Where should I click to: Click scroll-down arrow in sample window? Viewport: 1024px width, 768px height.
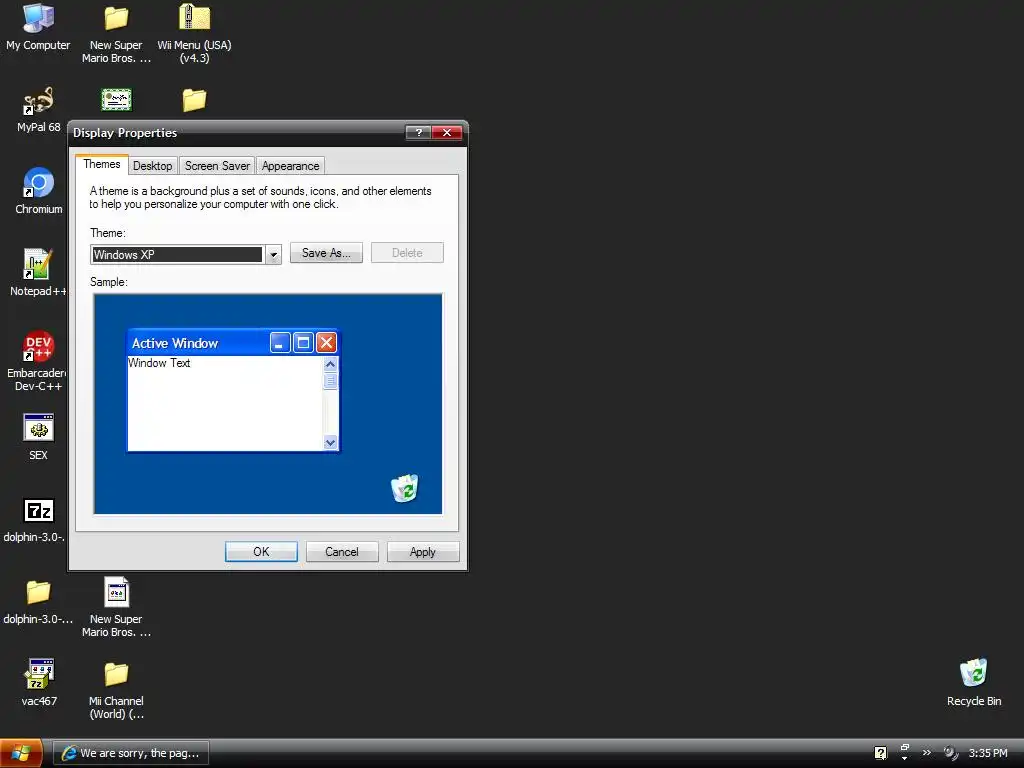pyautogui.click(x=330, y=442)
